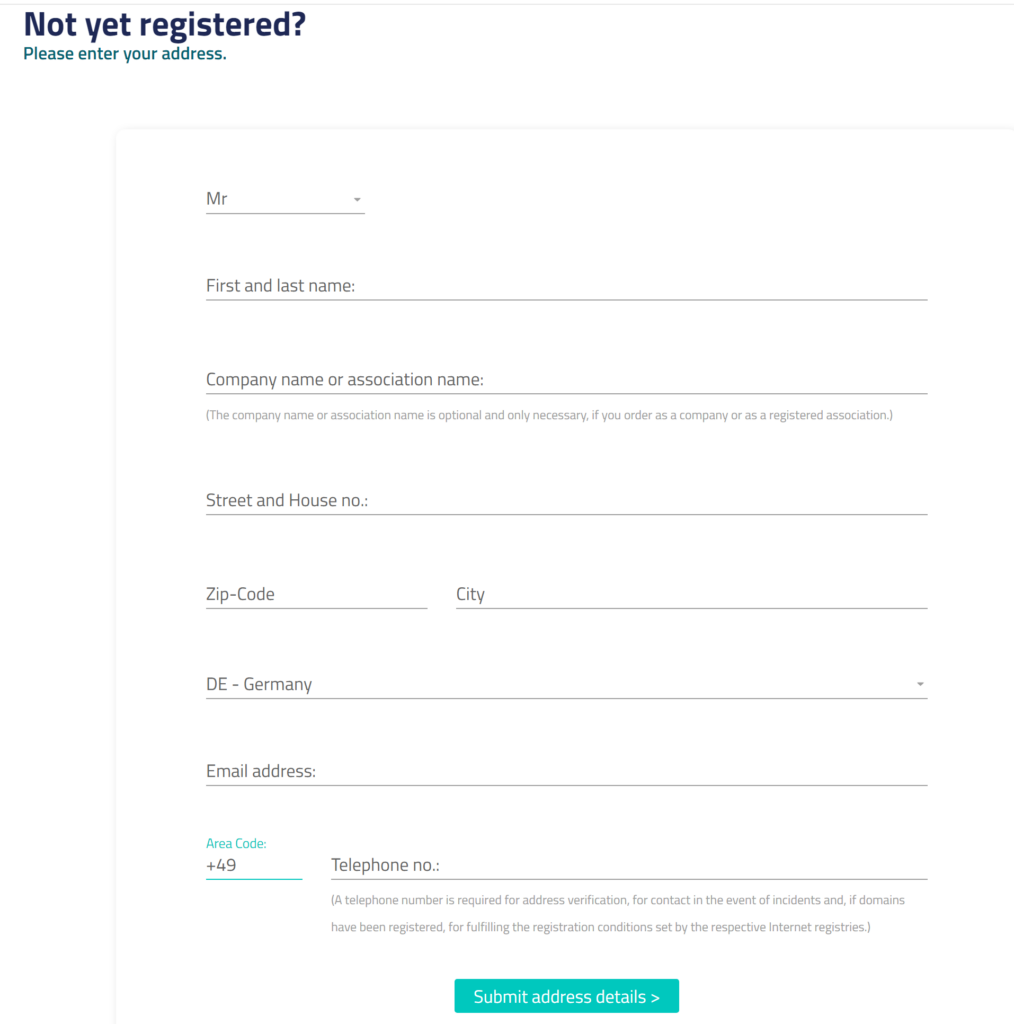Open the Mr salutation dropdown

click(284, 199)
